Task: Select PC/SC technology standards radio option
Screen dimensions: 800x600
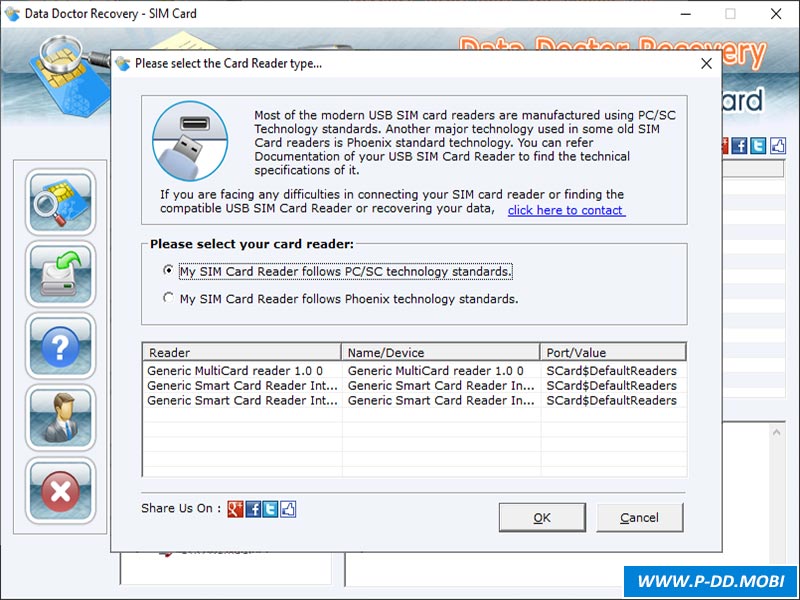Action: 168,271
